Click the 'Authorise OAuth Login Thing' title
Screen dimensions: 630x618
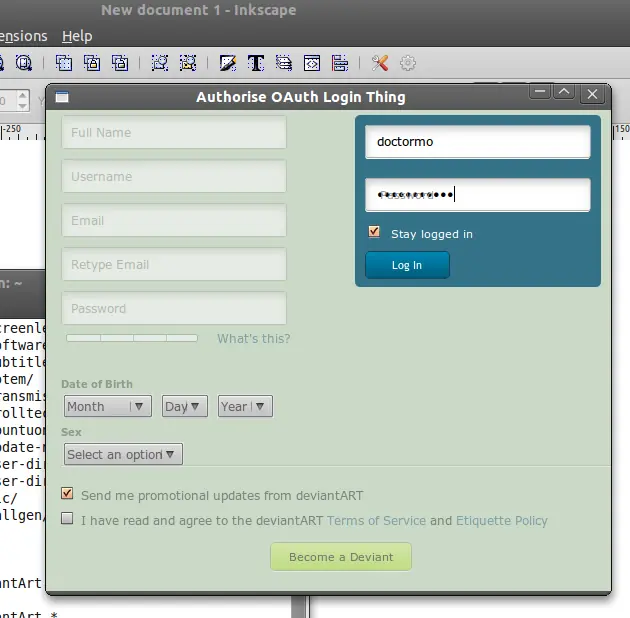pos(301,97)
